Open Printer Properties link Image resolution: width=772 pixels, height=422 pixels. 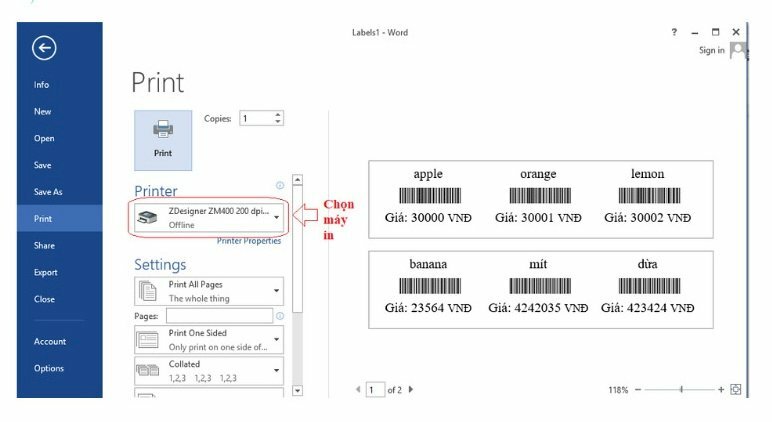click(x=249, y=241)
